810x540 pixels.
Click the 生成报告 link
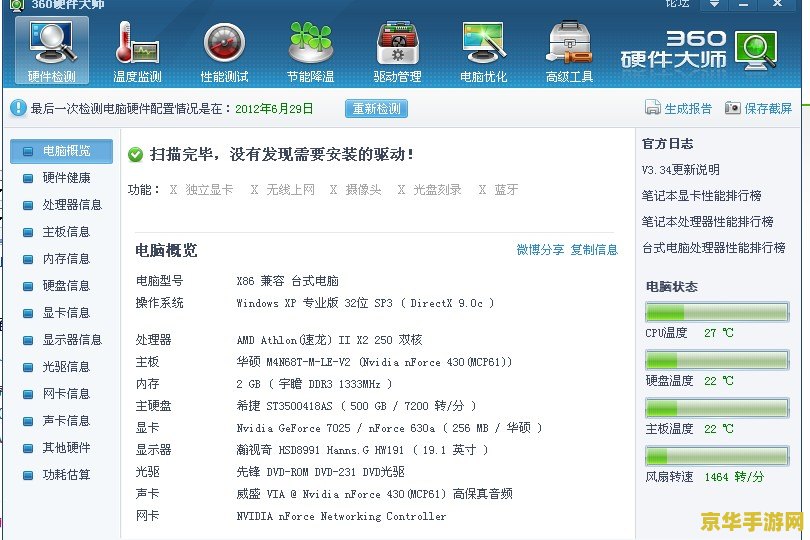coord(688,109)
